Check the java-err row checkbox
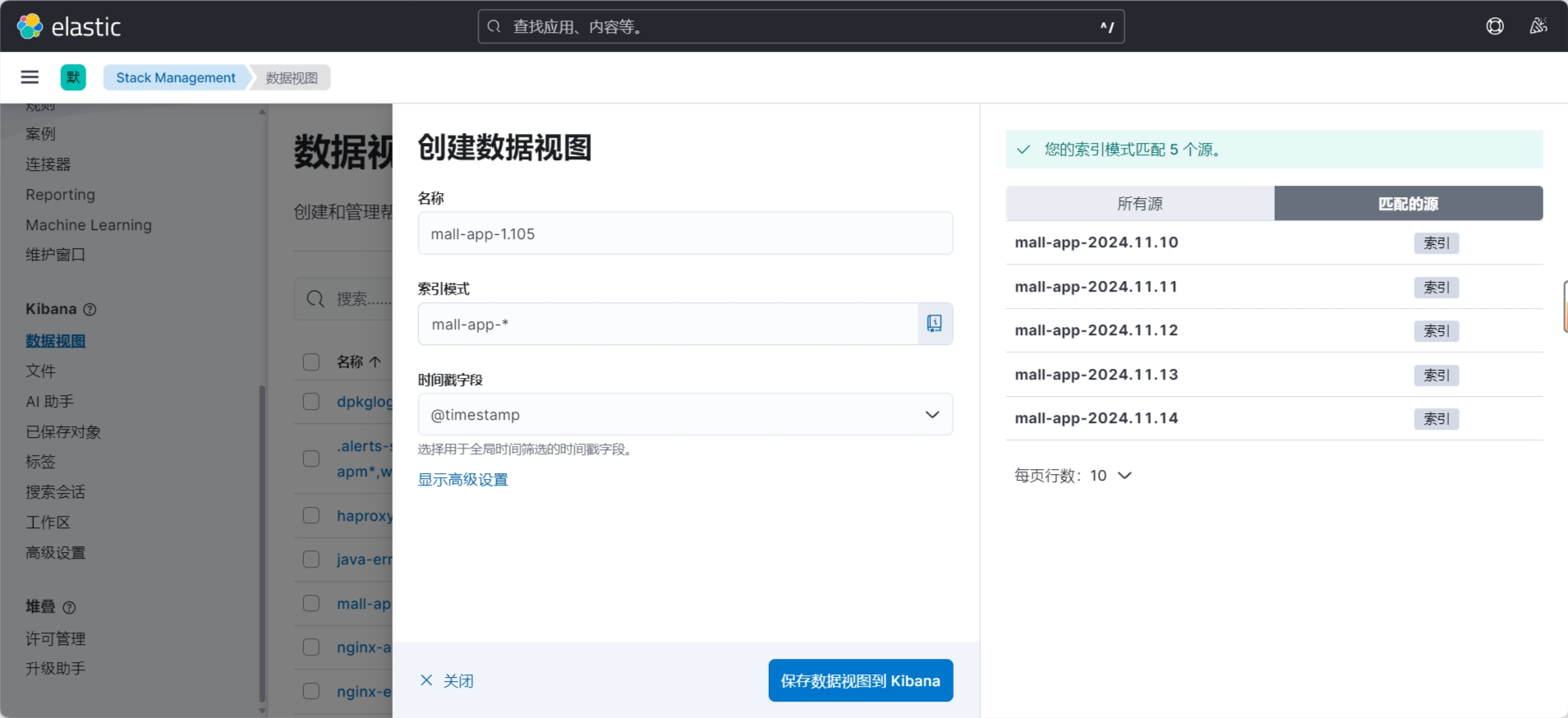This screenshot has height=718, width=1568. point(311,559)
